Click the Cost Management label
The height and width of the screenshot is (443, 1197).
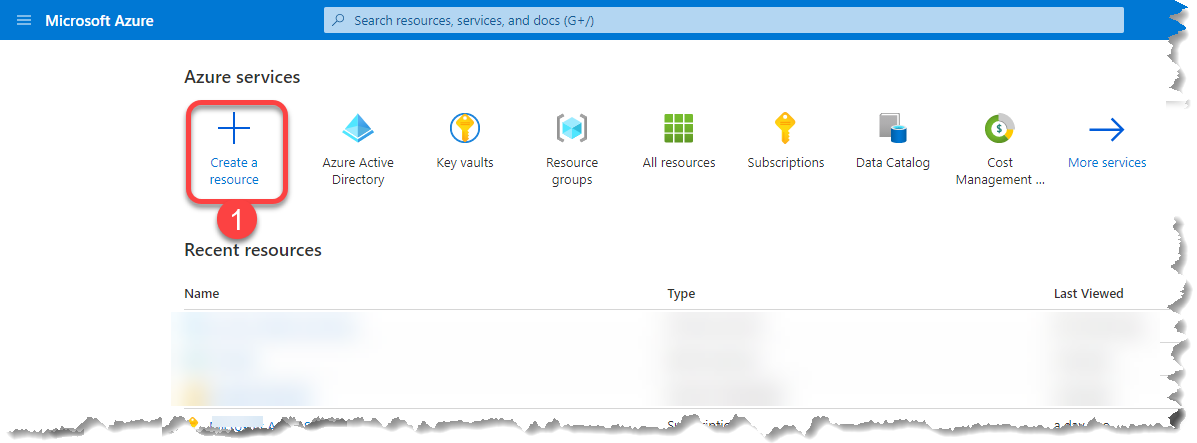[999, 171]
